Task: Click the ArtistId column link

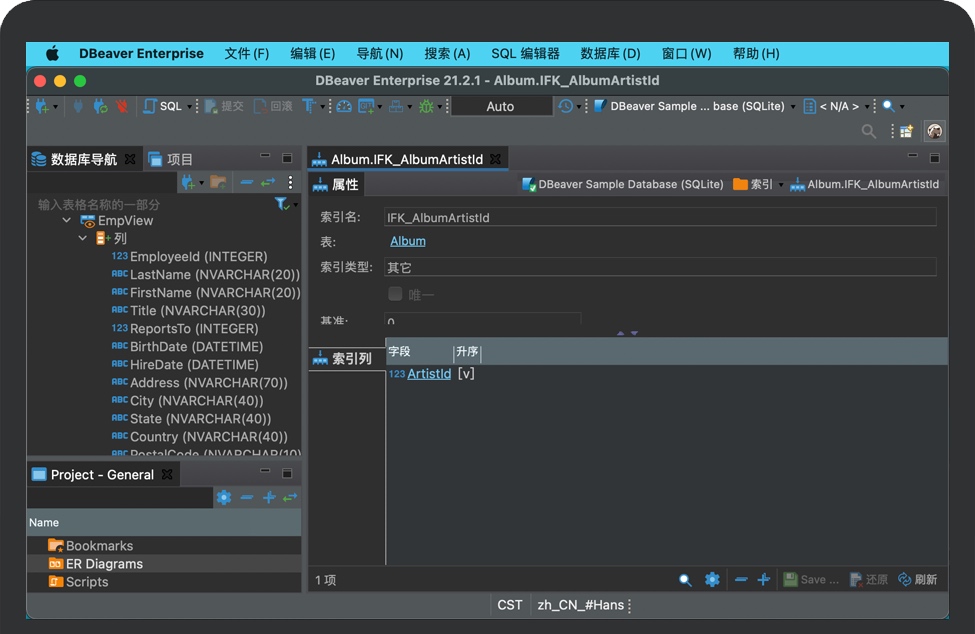Action: pos(429,373)
